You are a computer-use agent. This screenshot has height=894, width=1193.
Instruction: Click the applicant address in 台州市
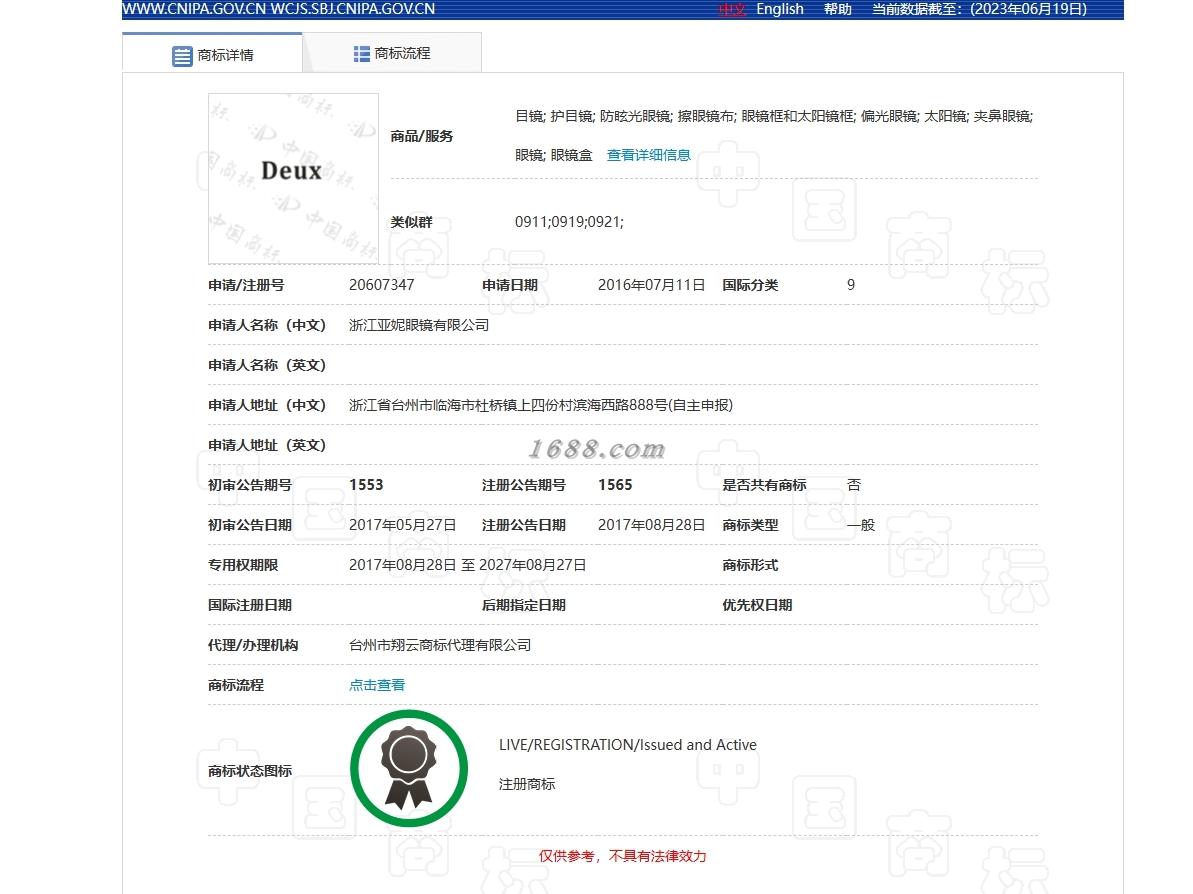point(540,405)
